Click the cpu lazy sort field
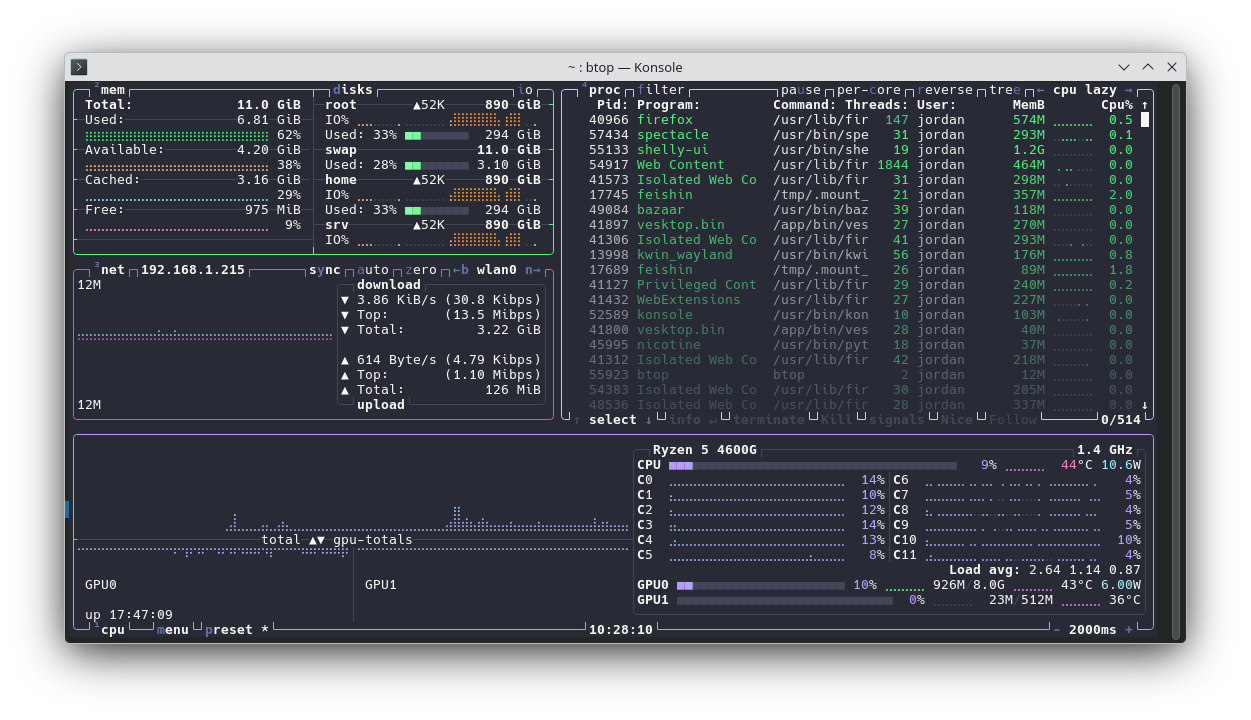The height and width of the screenshot is (720, 1251). pos(1085,90)
